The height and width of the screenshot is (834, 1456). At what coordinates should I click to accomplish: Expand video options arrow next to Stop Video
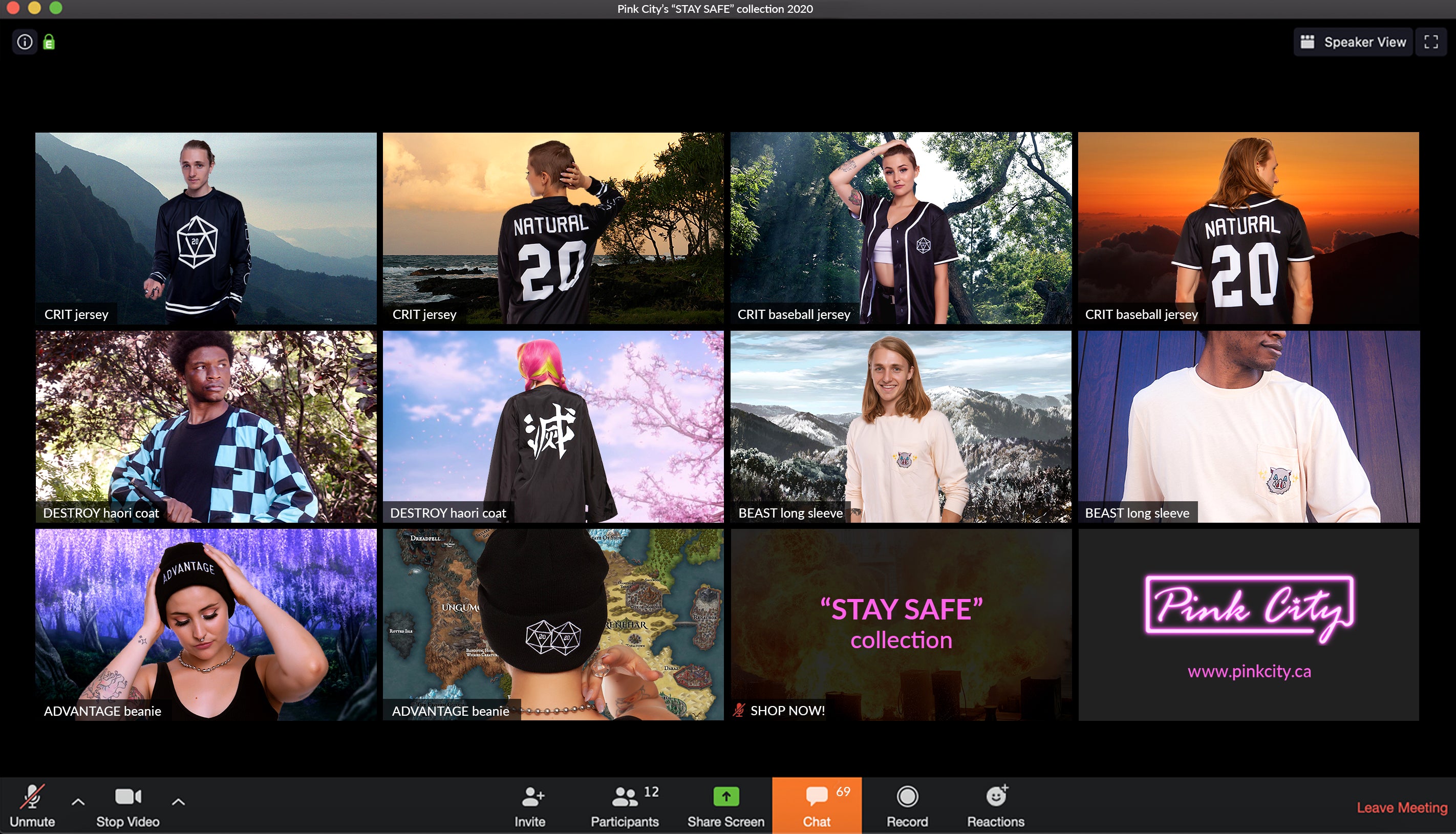click(178, 802)
